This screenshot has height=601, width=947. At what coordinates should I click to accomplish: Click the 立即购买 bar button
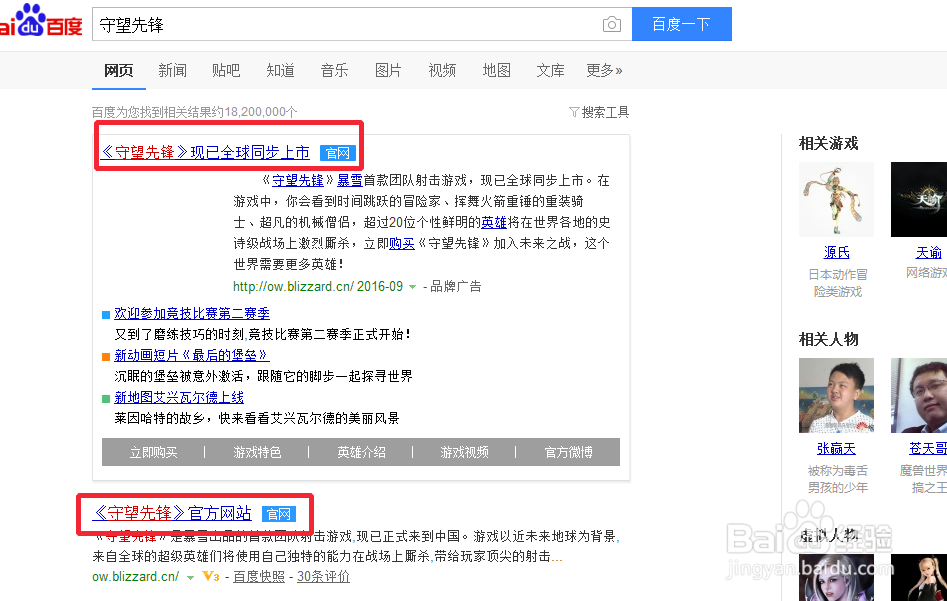coord(153,452)
